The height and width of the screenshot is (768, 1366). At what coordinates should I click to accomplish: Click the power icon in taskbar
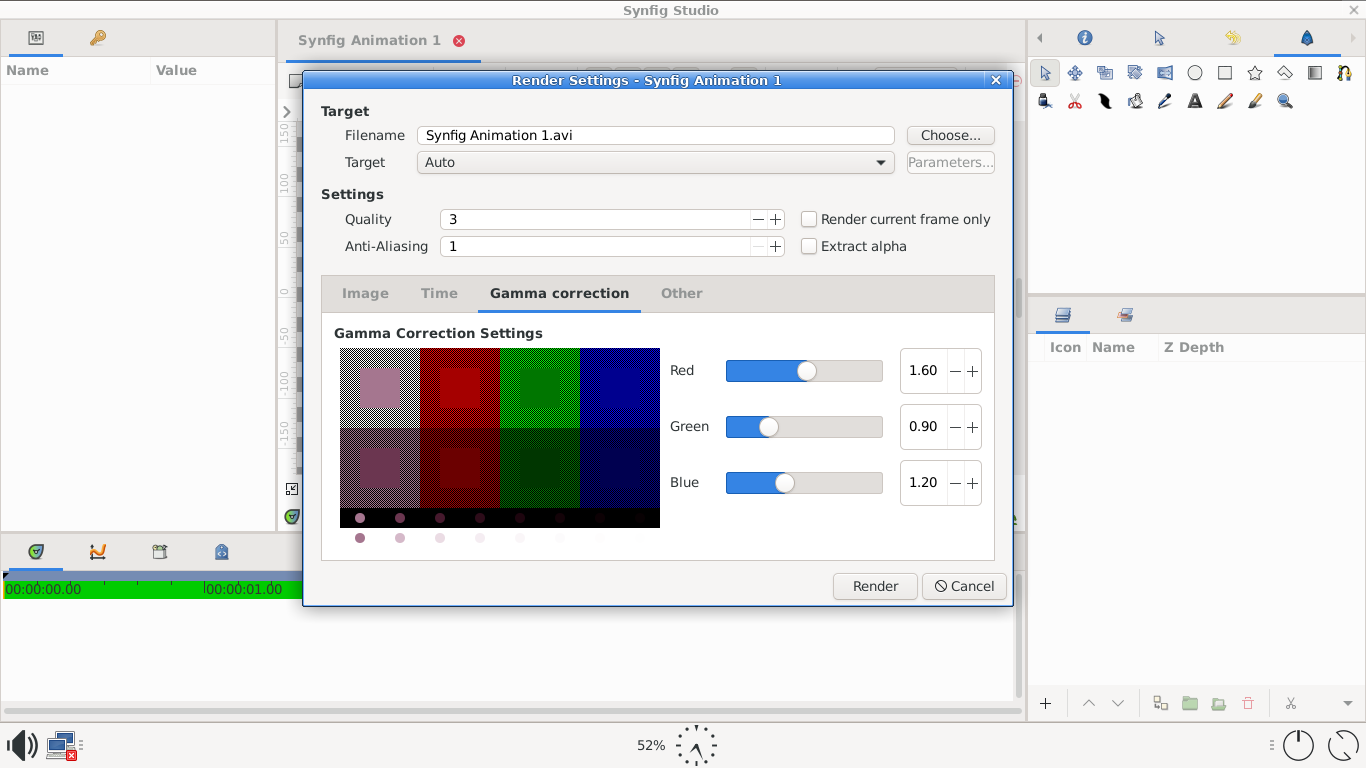tap(1298, 745)
